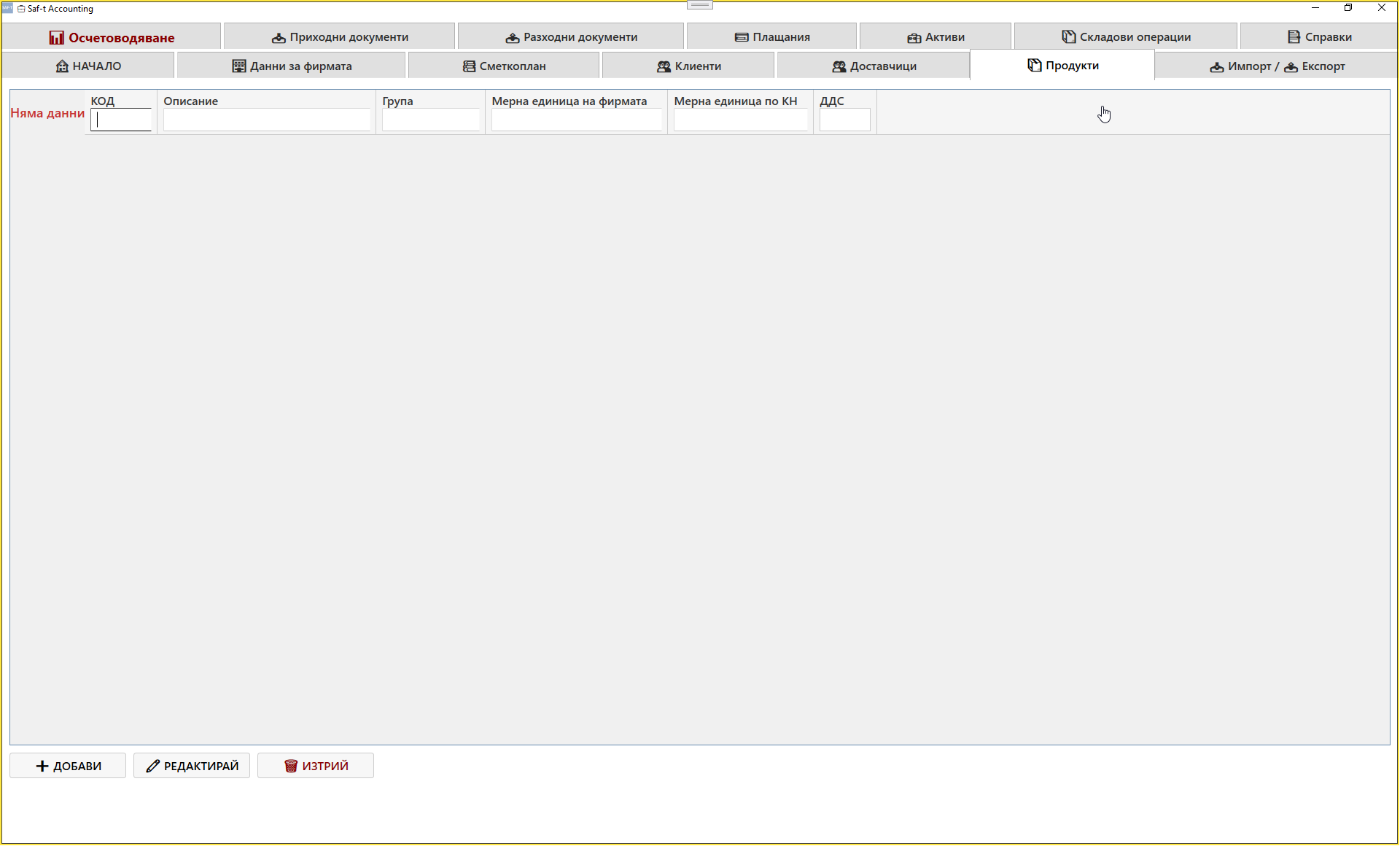Image resolution: width=1400 pixels, height=846 pixels.
Task: Click the Експорт upload icon
Action: [x=1291, y=66]
